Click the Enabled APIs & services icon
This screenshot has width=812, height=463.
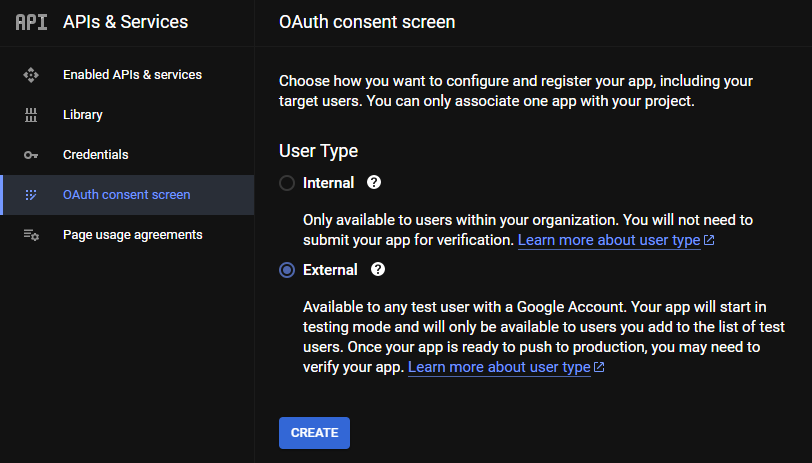point(31,75)
